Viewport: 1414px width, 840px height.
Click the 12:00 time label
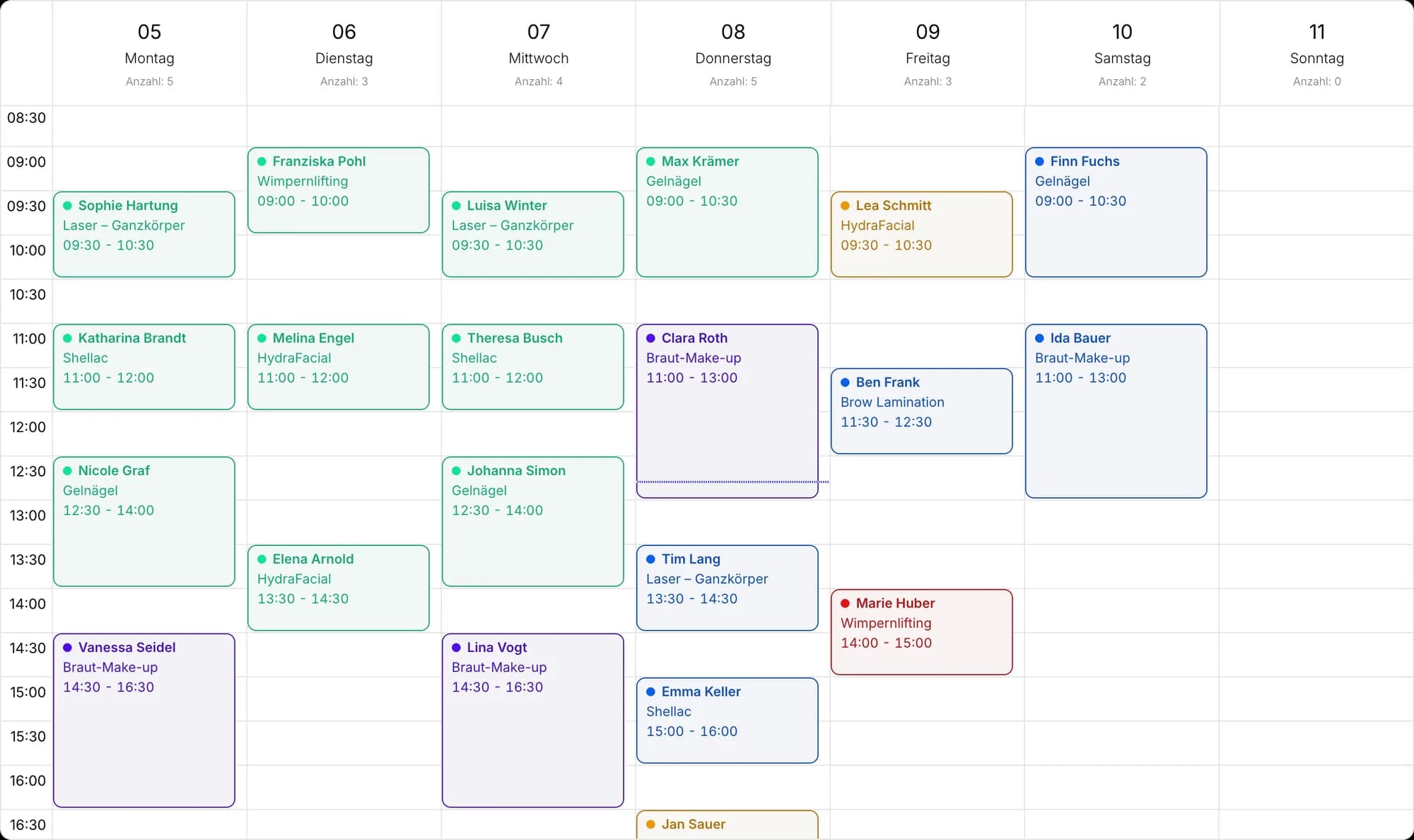[28, 427]
